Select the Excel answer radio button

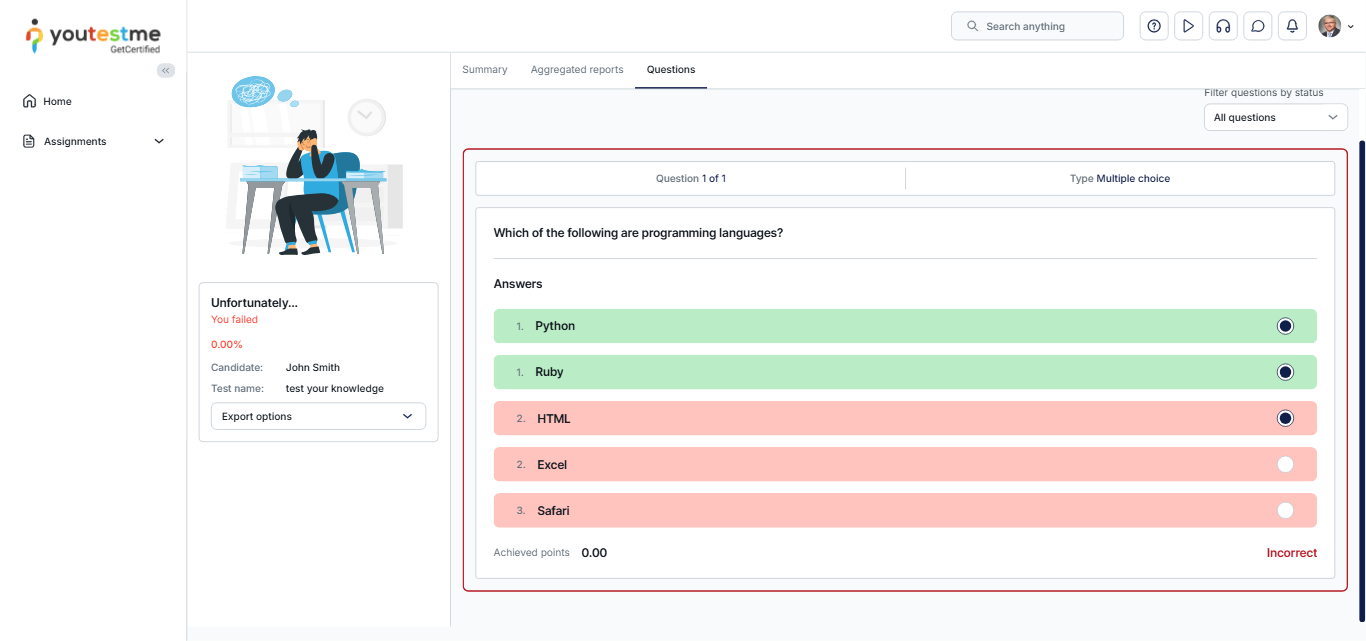[1285, 464]
